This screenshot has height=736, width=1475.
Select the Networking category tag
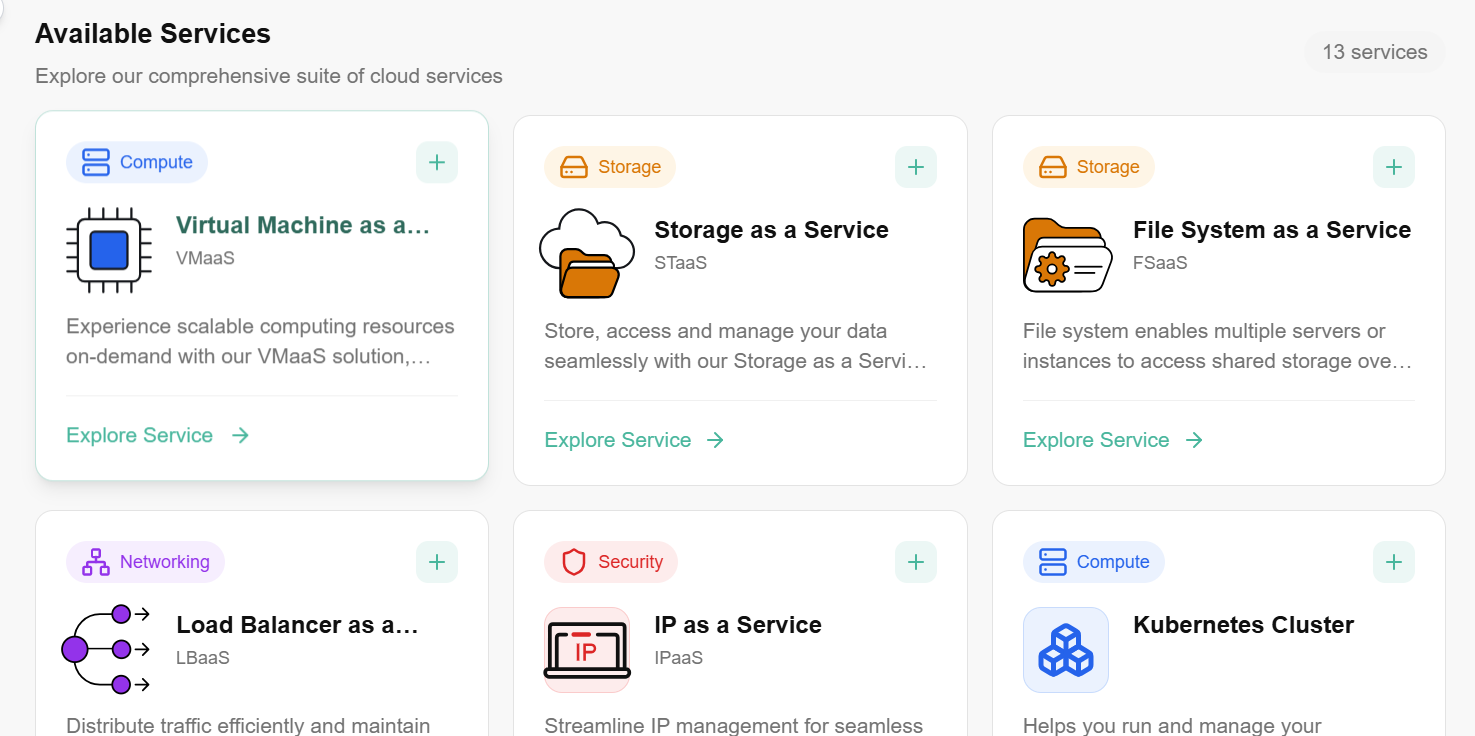146,562
